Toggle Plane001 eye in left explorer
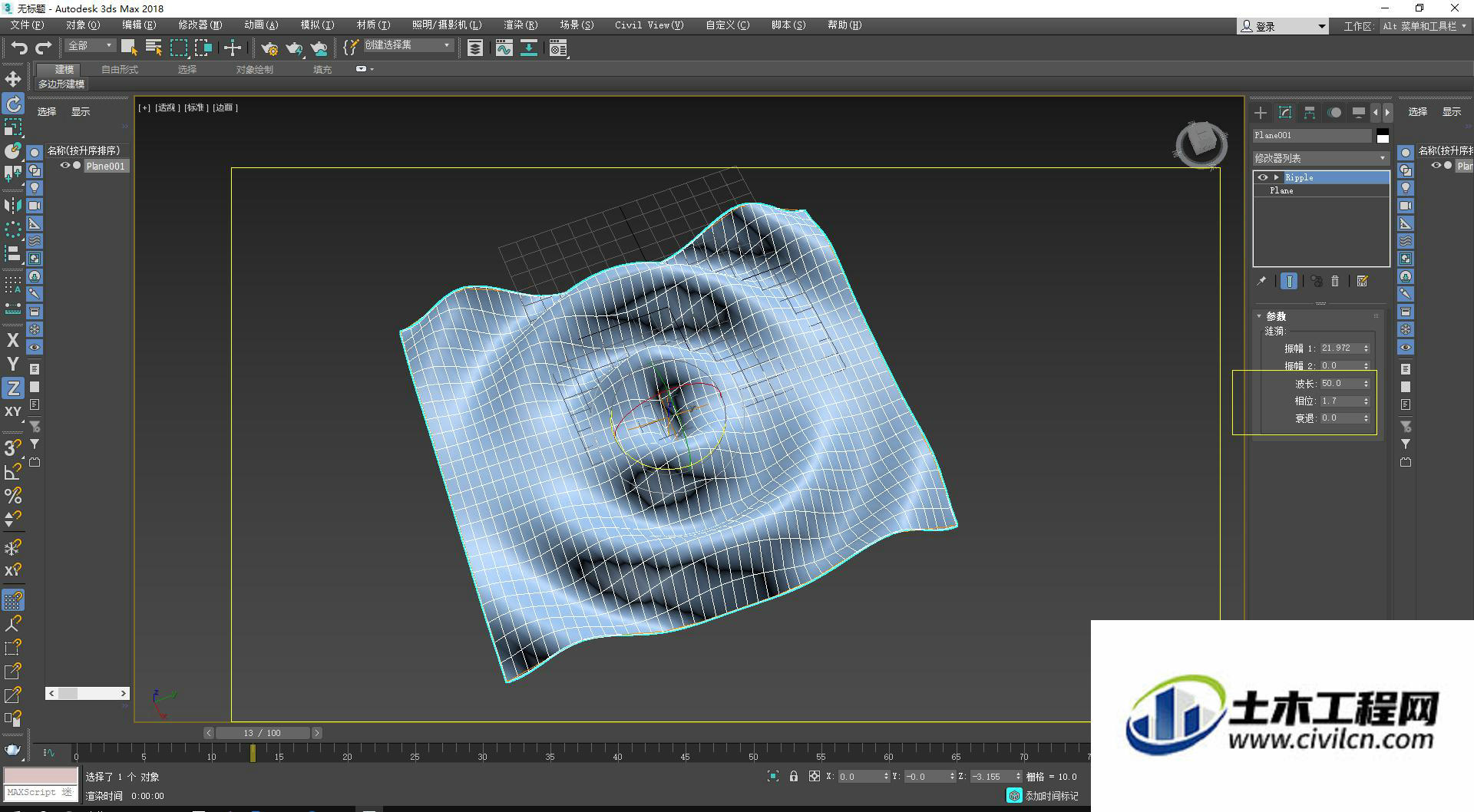Viewport: 1474px width, 812px height. (x=65, y=166)
